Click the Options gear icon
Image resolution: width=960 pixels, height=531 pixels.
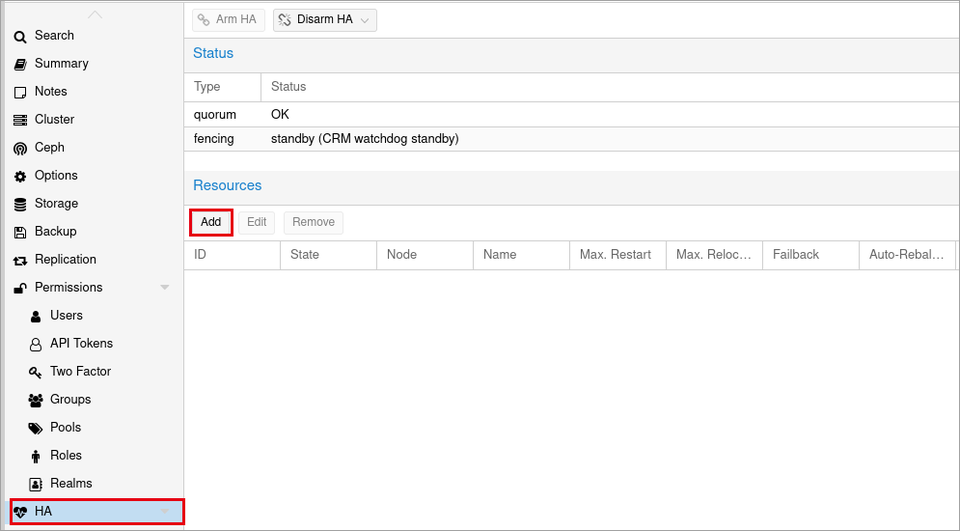[x=20, y=176]
